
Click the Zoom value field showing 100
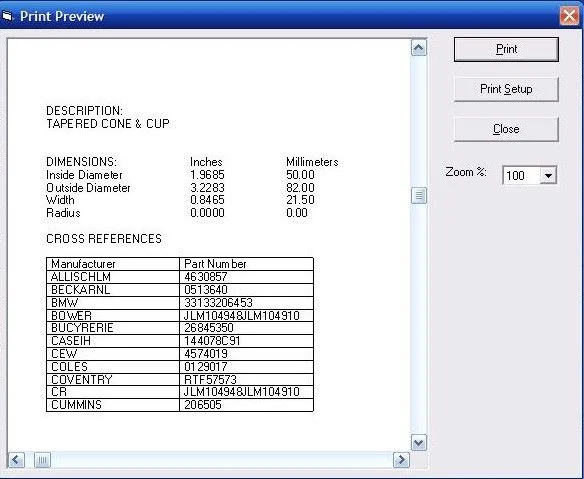click(x=521, y=175)
